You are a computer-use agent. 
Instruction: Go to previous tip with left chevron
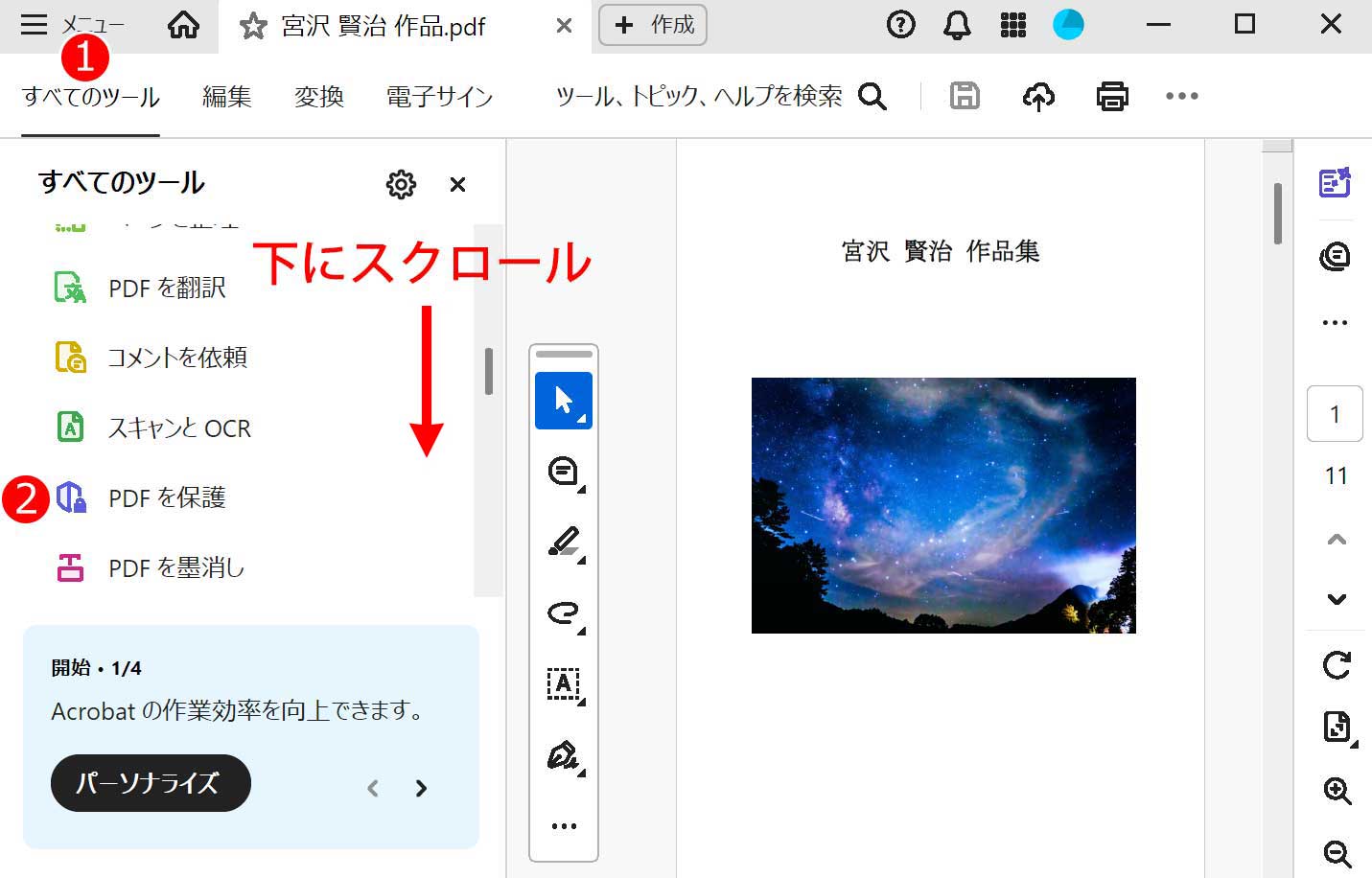point(373,788)
